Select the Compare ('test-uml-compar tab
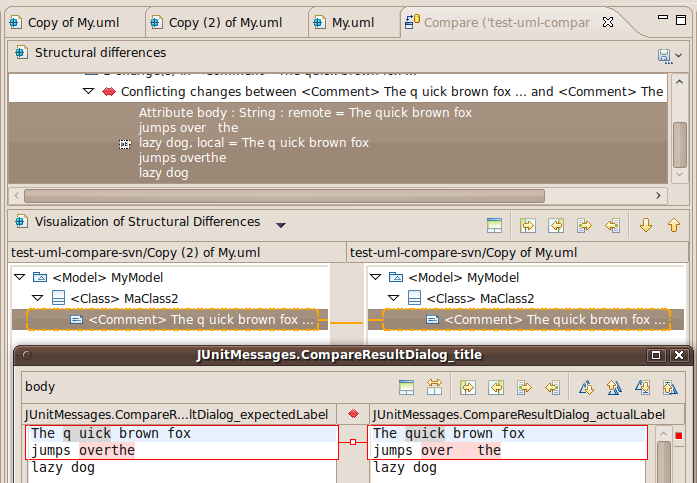 tap(507, 22)
